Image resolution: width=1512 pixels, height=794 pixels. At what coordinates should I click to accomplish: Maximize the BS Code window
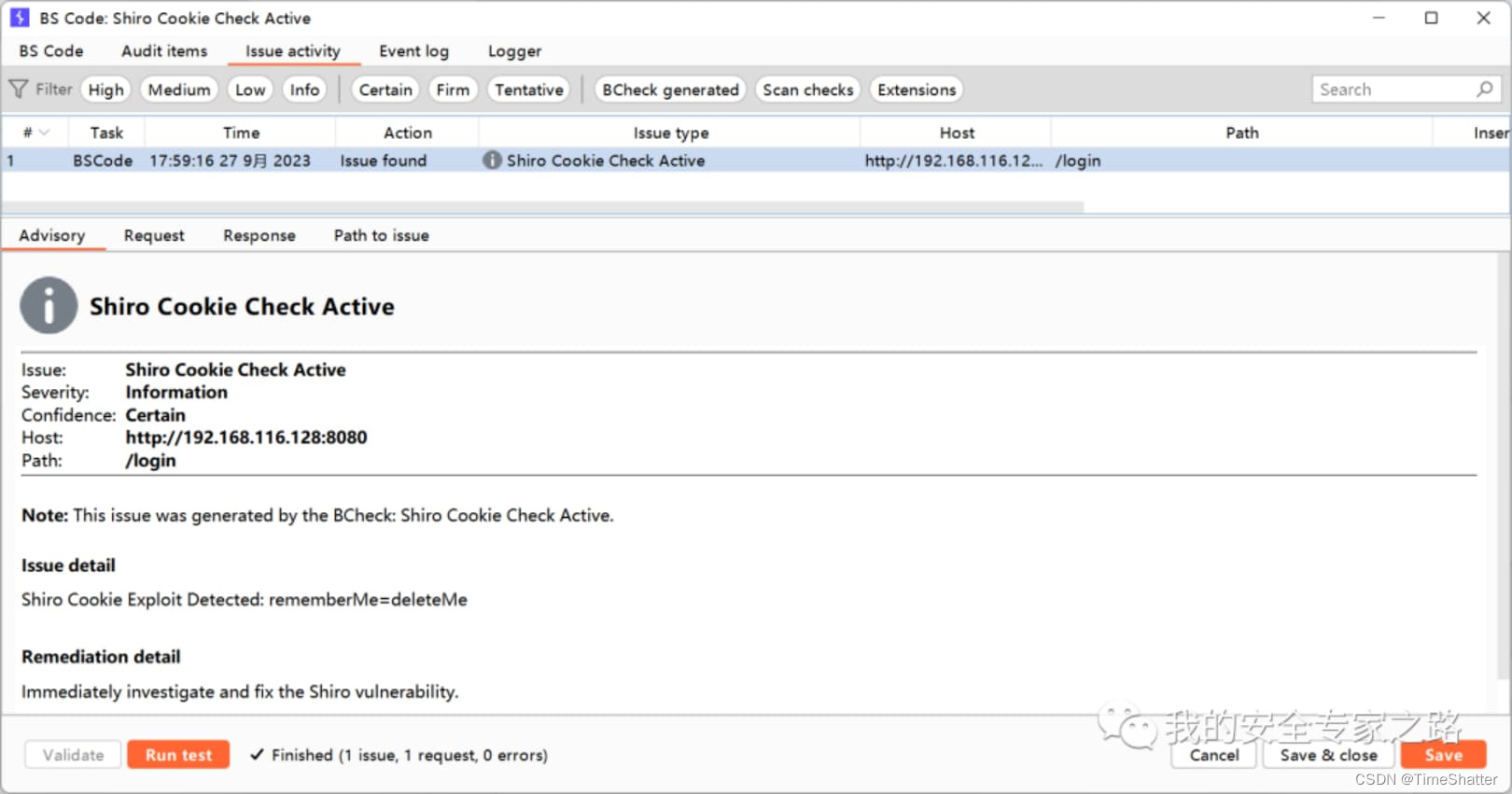pyautogui.click(x=1431, y=18)
